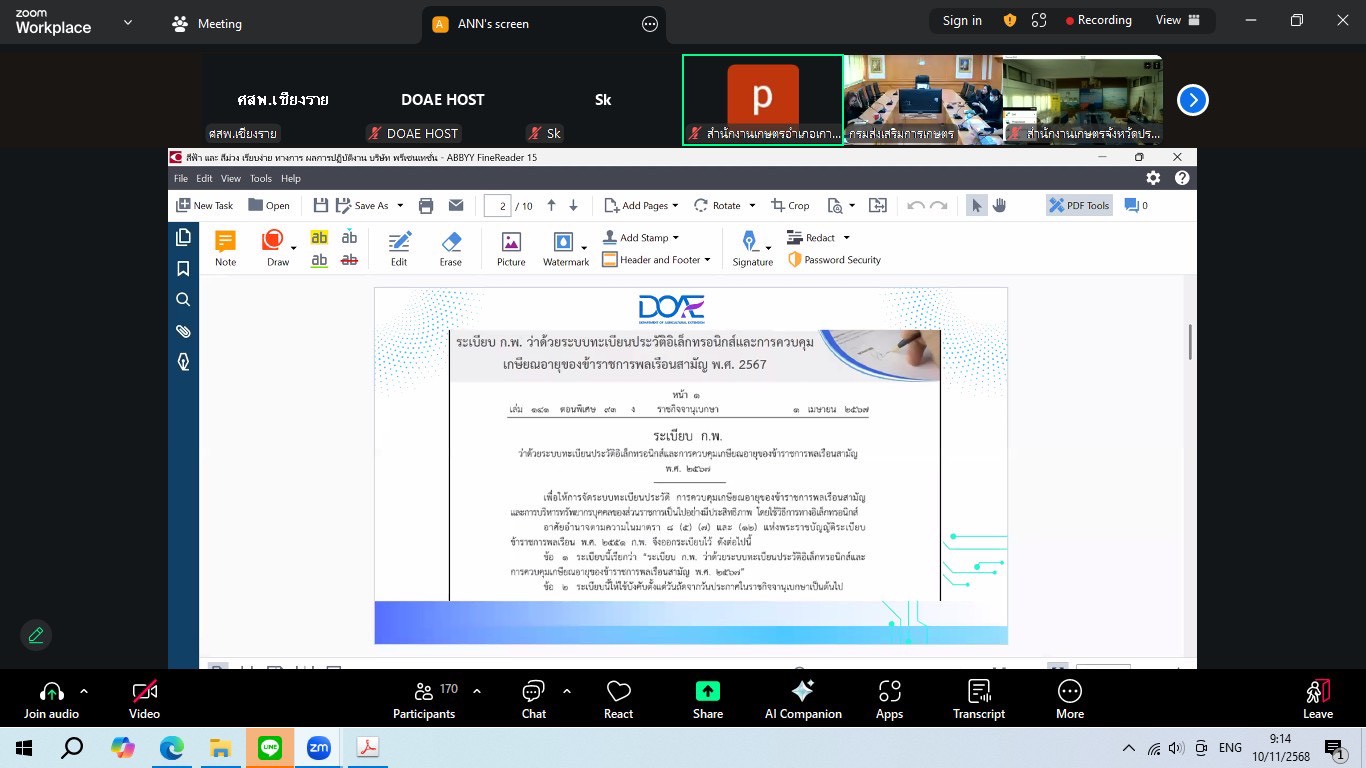The width and height of the screenshot is (1366, 768).
Task: Expand the Zoom Workplace dropdown chevron
Action: click(127, 23)
